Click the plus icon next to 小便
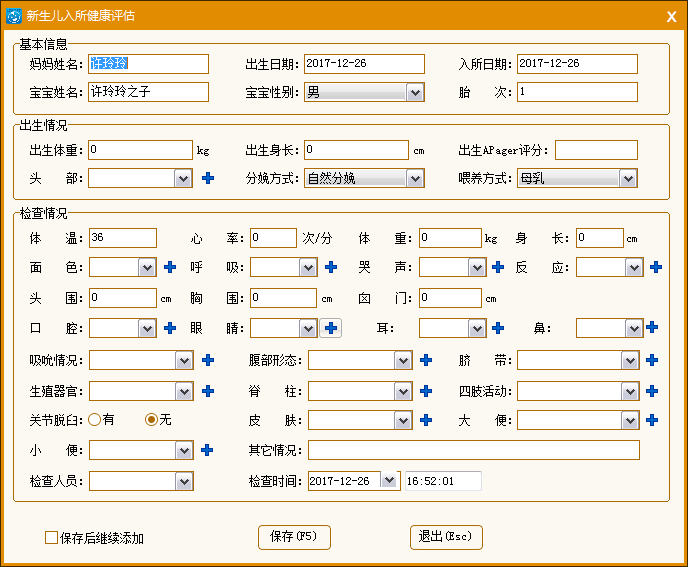 [208, 450]
